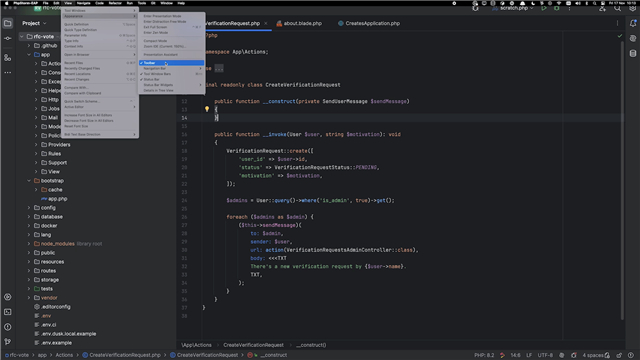This screenshot has height=360, width=640.
Task: Click the Apple menu icon
Action: [6, 3]
